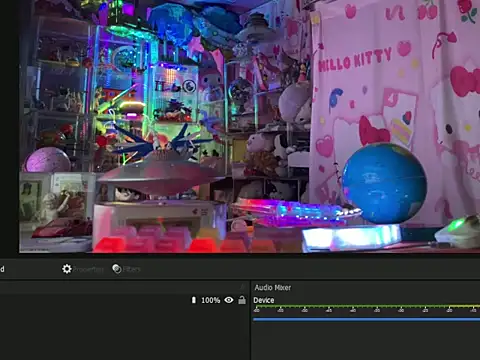This screenshot has height=360, width=480.
Task: Toggle the source lock icon
Action: click(242, 300)
